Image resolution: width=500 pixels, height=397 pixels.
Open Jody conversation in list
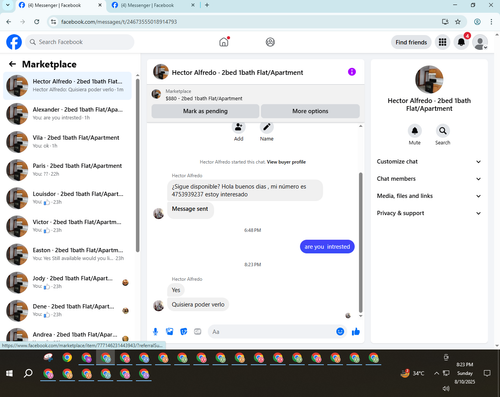click(67, 282)
